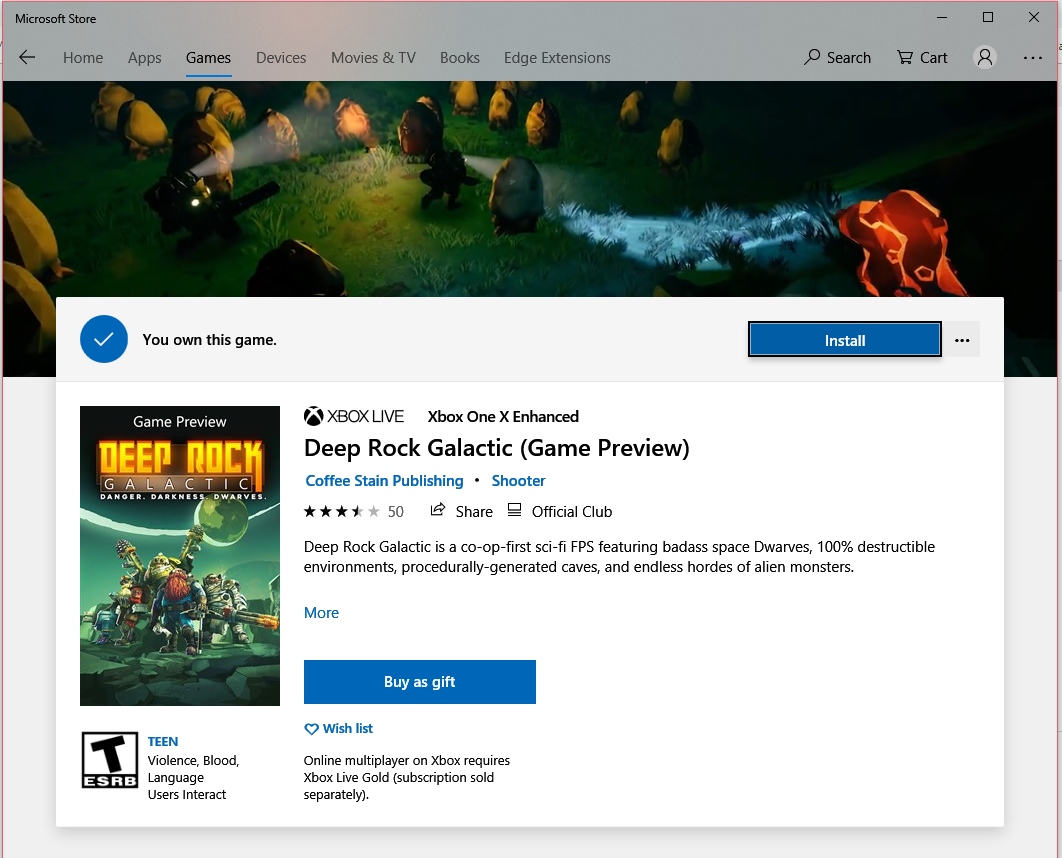This screenshot has width=1062, height=858.
Task: Open the shopping Cart
Action: [x=922, y=58]
